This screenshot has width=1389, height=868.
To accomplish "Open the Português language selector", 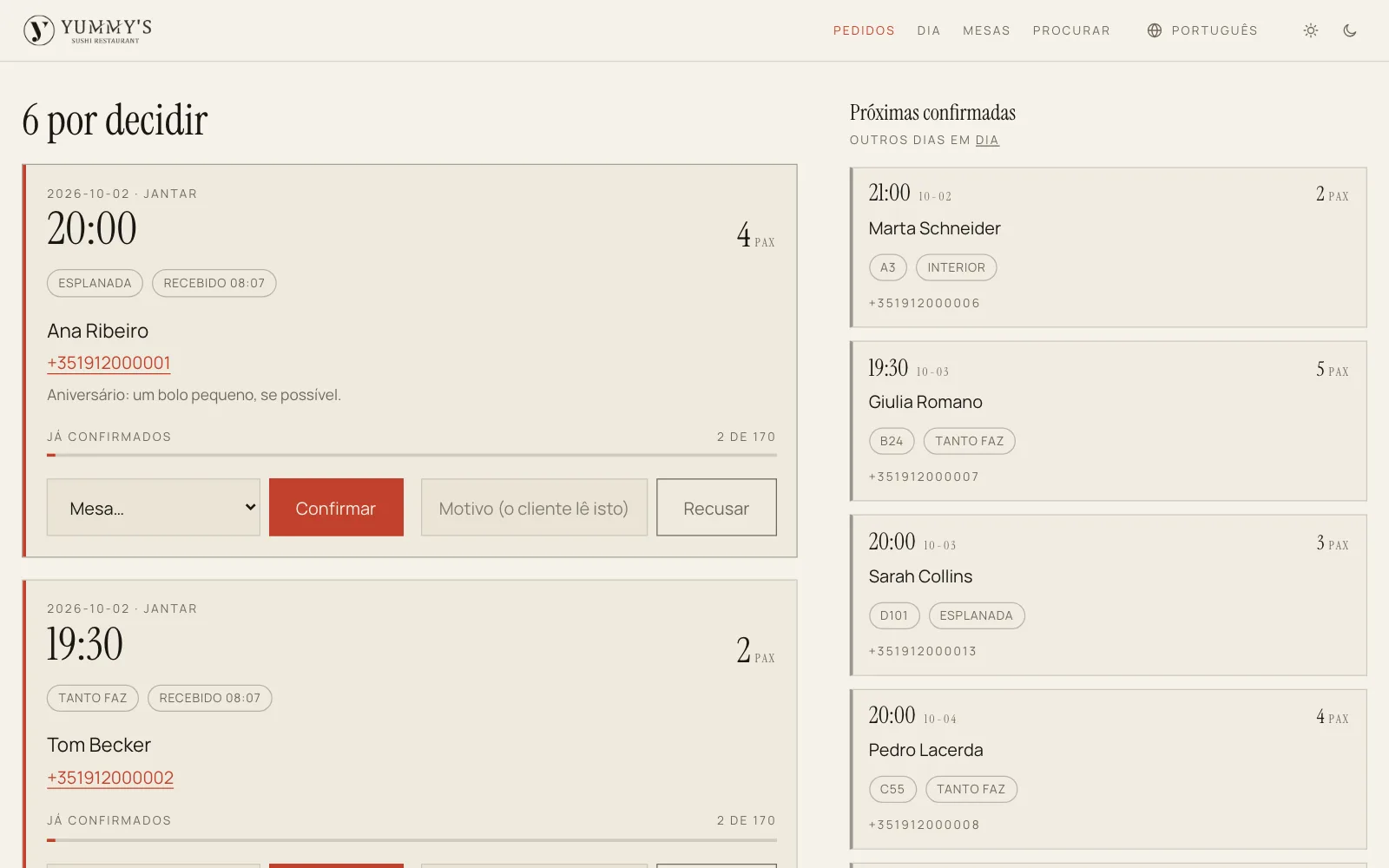I will [1202, 30].
